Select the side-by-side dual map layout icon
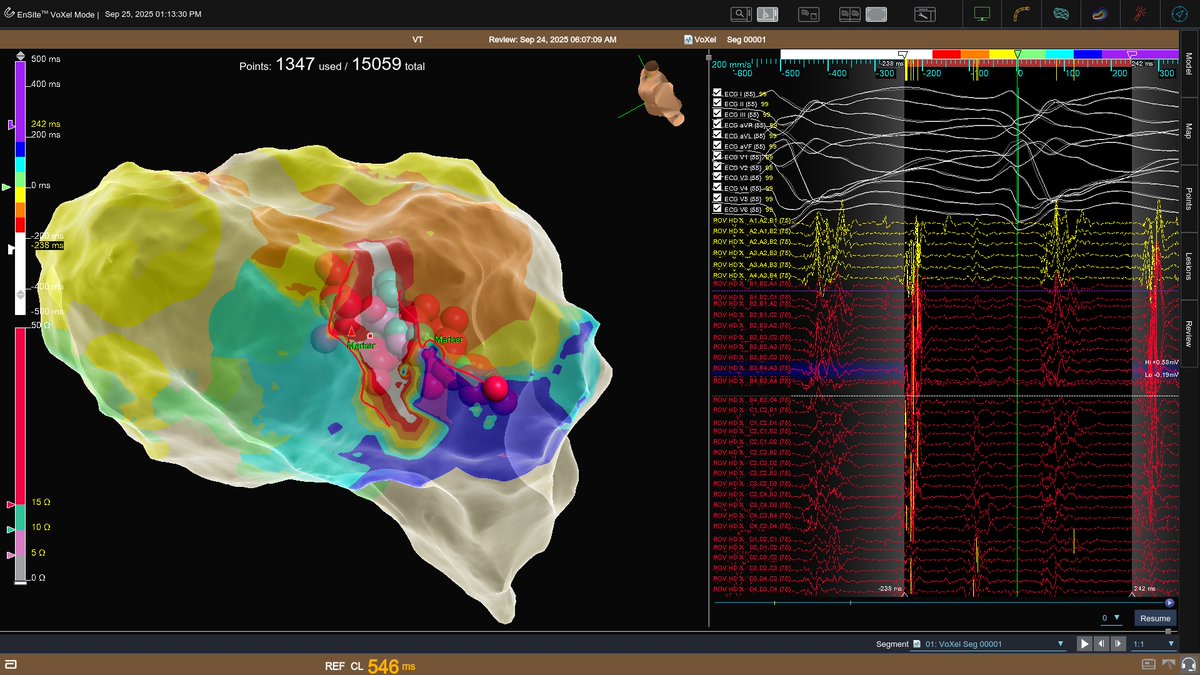 click(850, 14)
